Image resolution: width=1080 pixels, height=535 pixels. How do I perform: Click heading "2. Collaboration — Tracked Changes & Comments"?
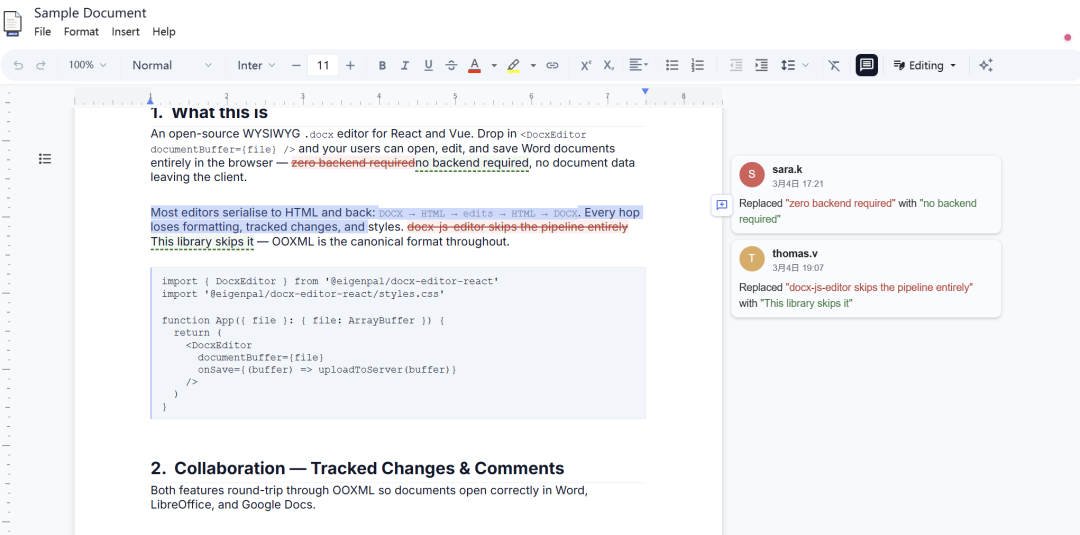[357, 468]
